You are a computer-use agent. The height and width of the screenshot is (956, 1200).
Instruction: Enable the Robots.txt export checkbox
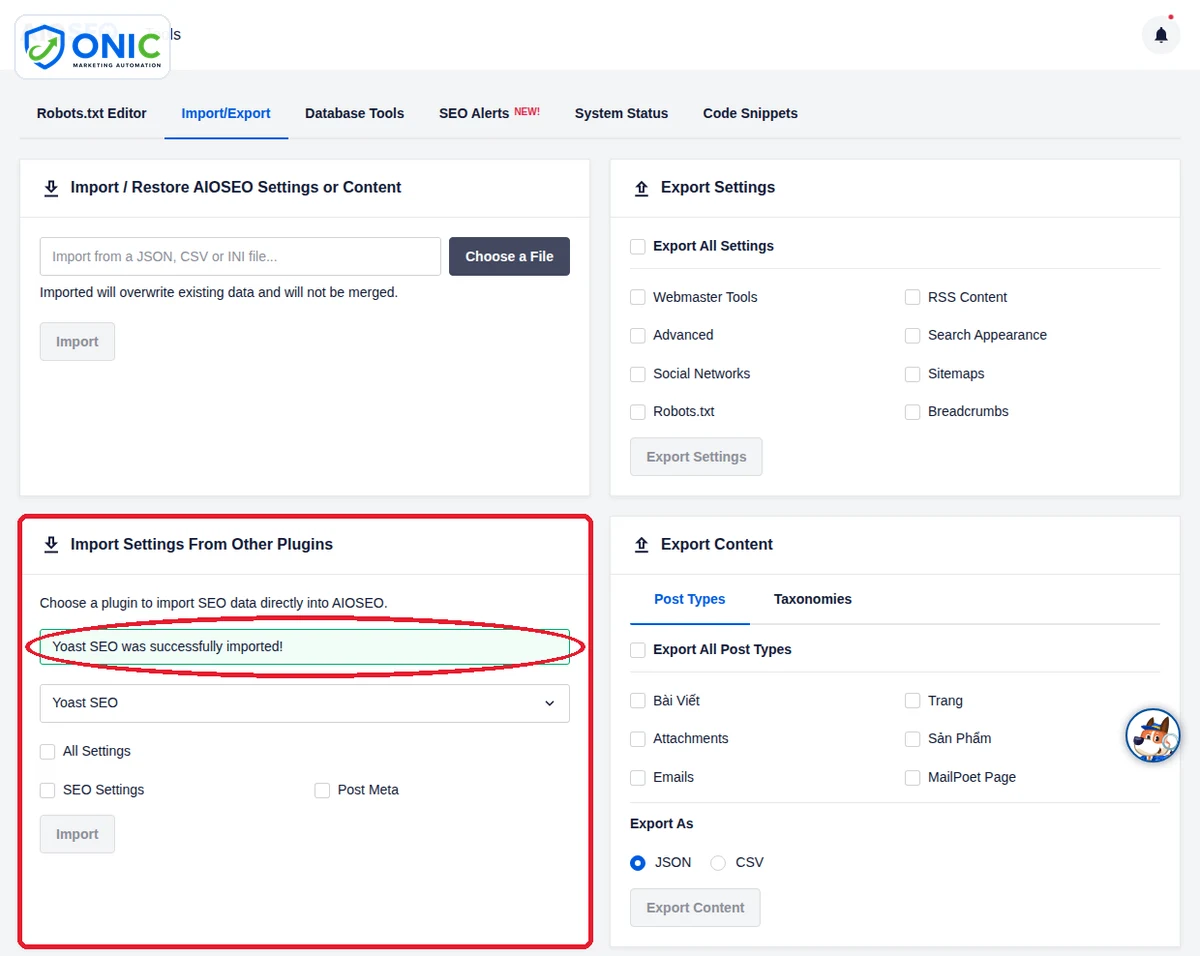click(x=638, y=412)
